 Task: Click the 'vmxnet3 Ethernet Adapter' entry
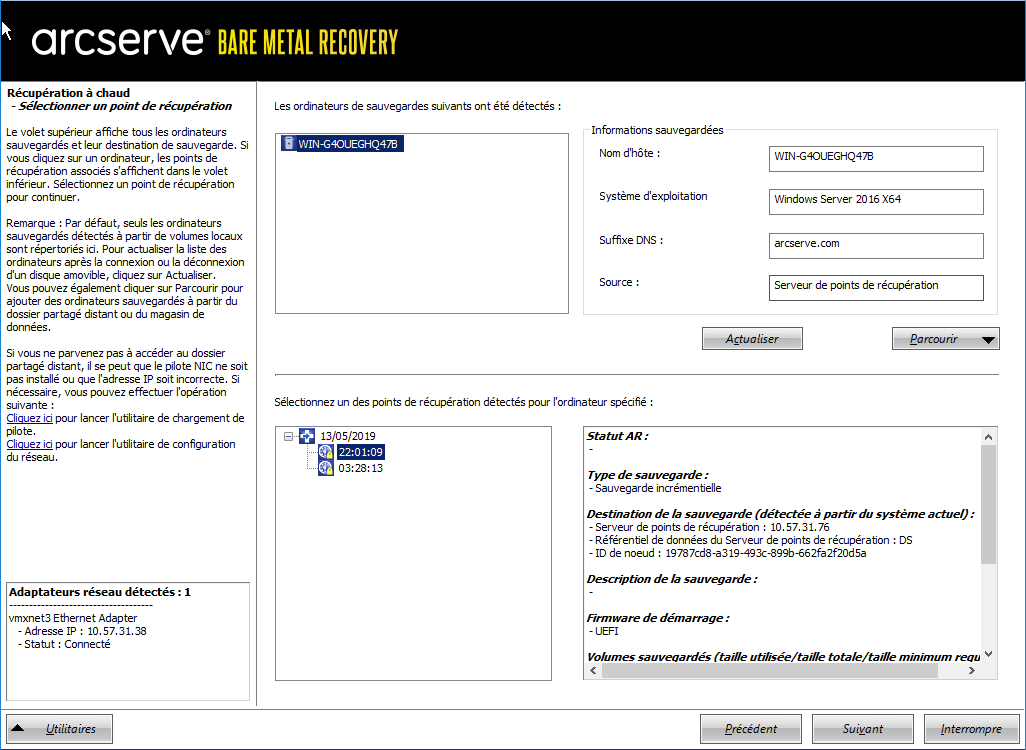pos(73,618)
